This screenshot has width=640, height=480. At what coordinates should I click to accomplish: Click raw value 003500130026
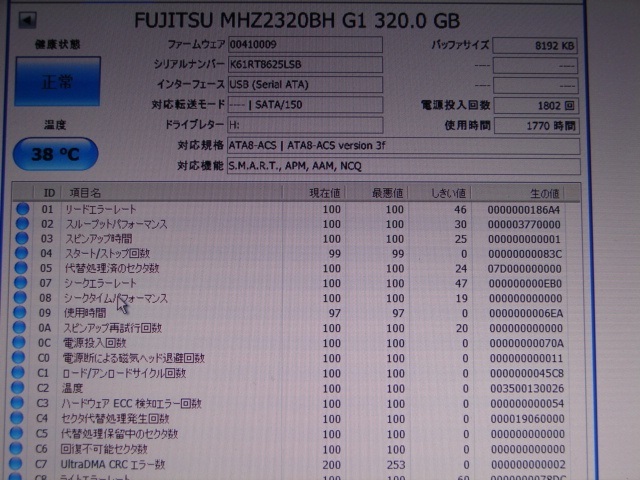click(527, 388)
